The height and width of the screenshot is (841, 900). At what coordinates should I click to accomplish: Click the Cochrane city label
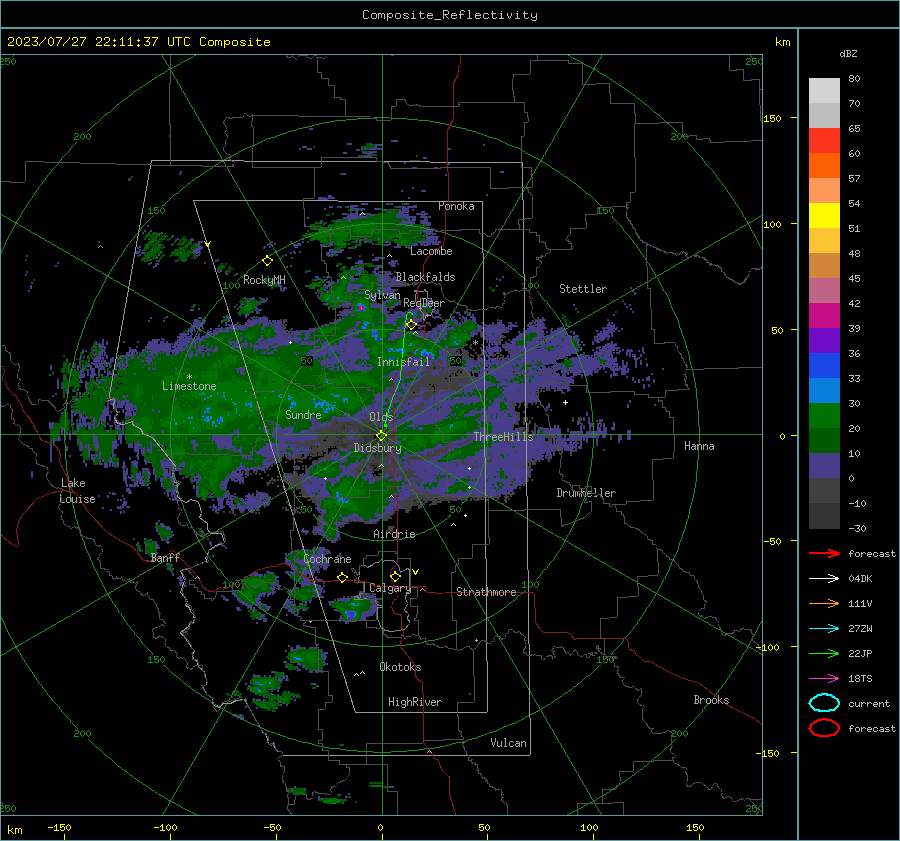tap(327, 559)
